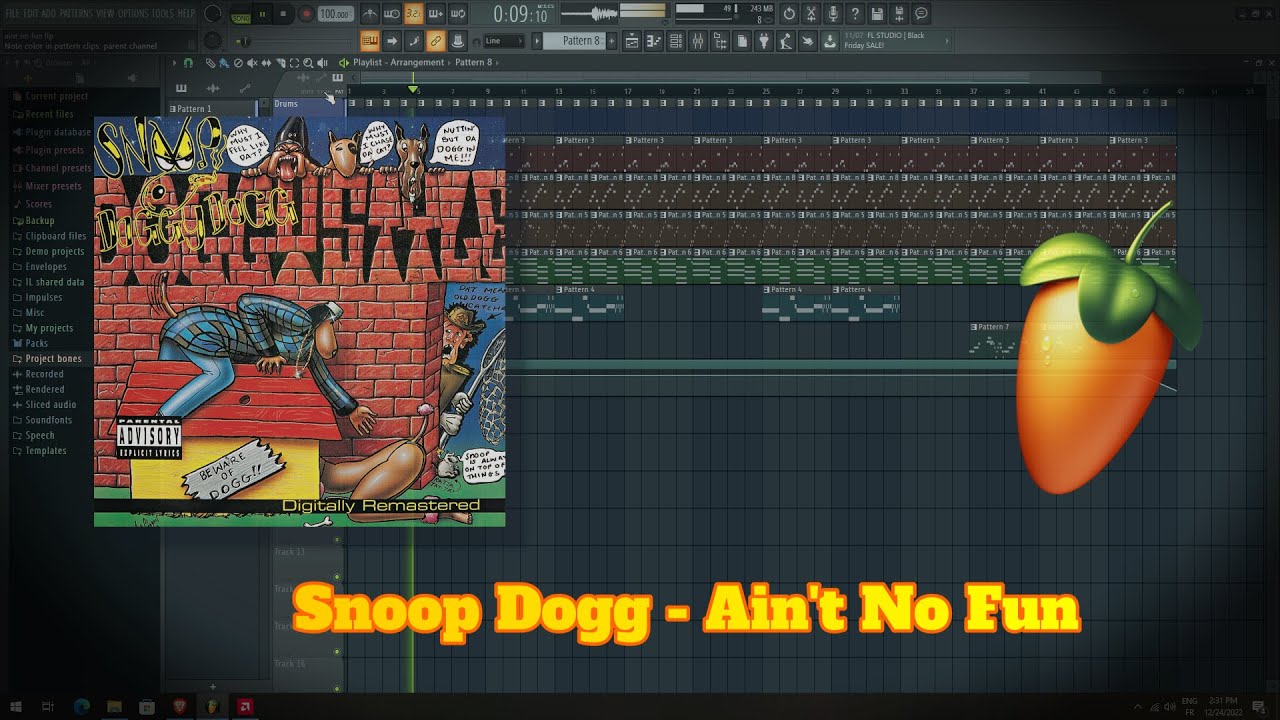Open the Line snap dropdown
Screen dimensions: 1280x720
click(504, 41)
